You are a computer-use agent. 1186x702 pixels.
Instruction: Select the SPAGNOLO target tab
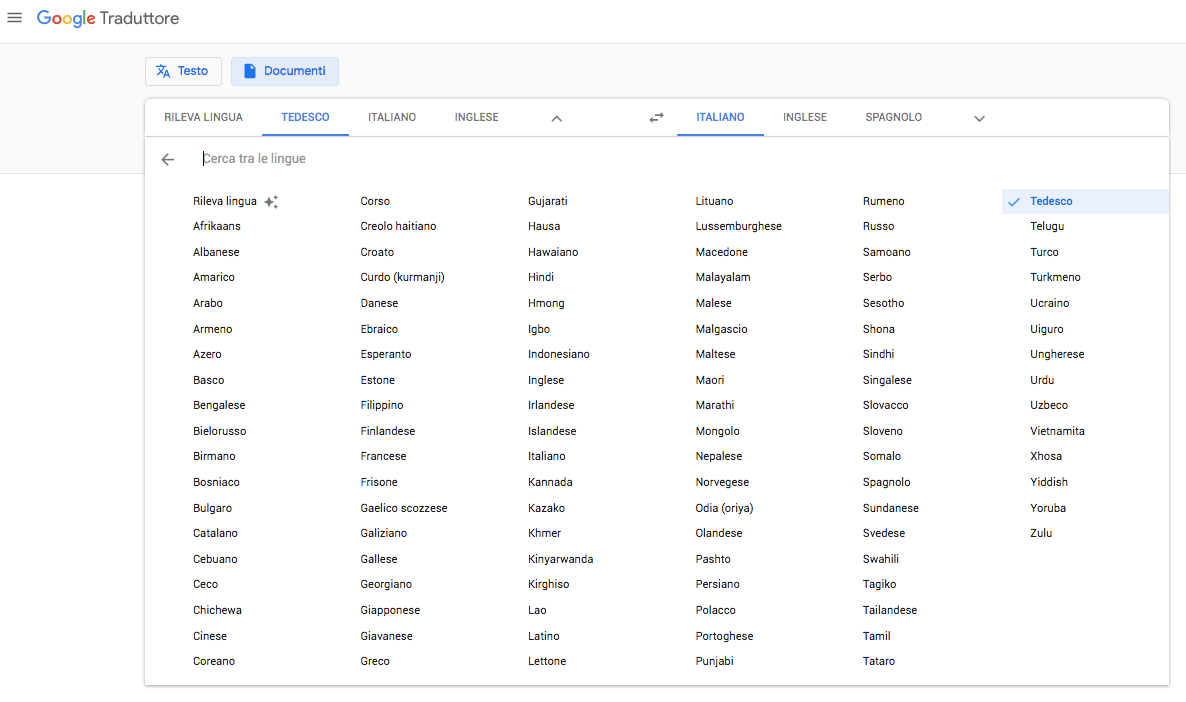[893, 117]
